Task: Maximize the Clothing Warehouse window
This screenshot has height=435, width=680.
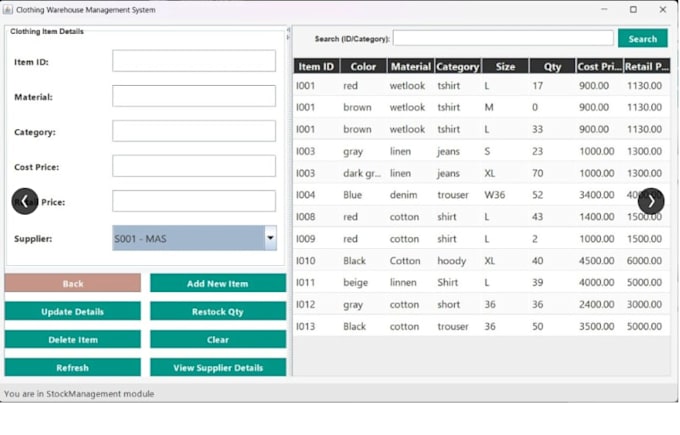Action: 633,10
